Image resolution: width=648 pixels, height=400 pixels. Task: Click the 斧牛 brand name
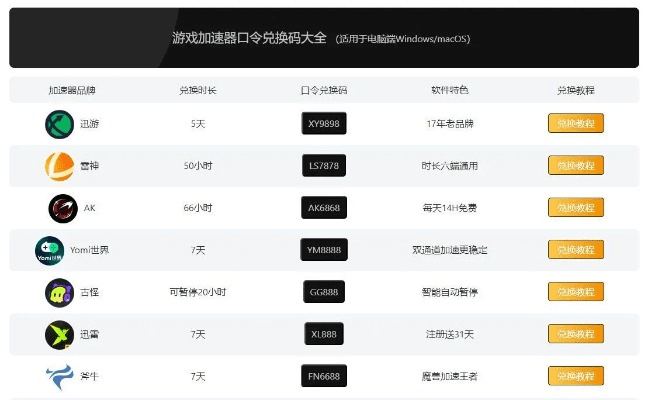coord(89,376)
